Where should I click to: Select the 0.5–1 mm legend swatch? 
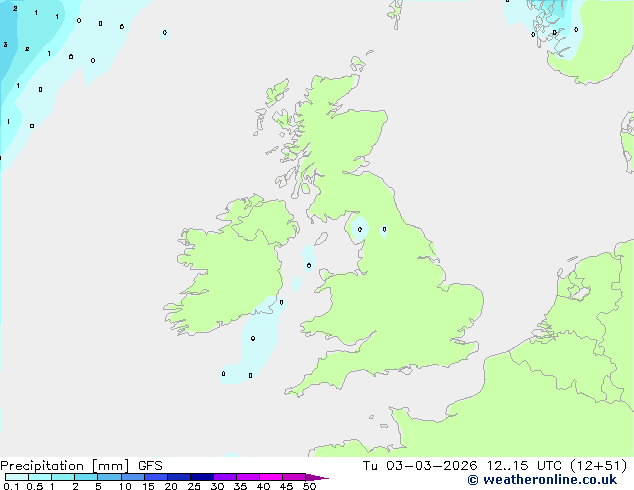coord(40,477)
